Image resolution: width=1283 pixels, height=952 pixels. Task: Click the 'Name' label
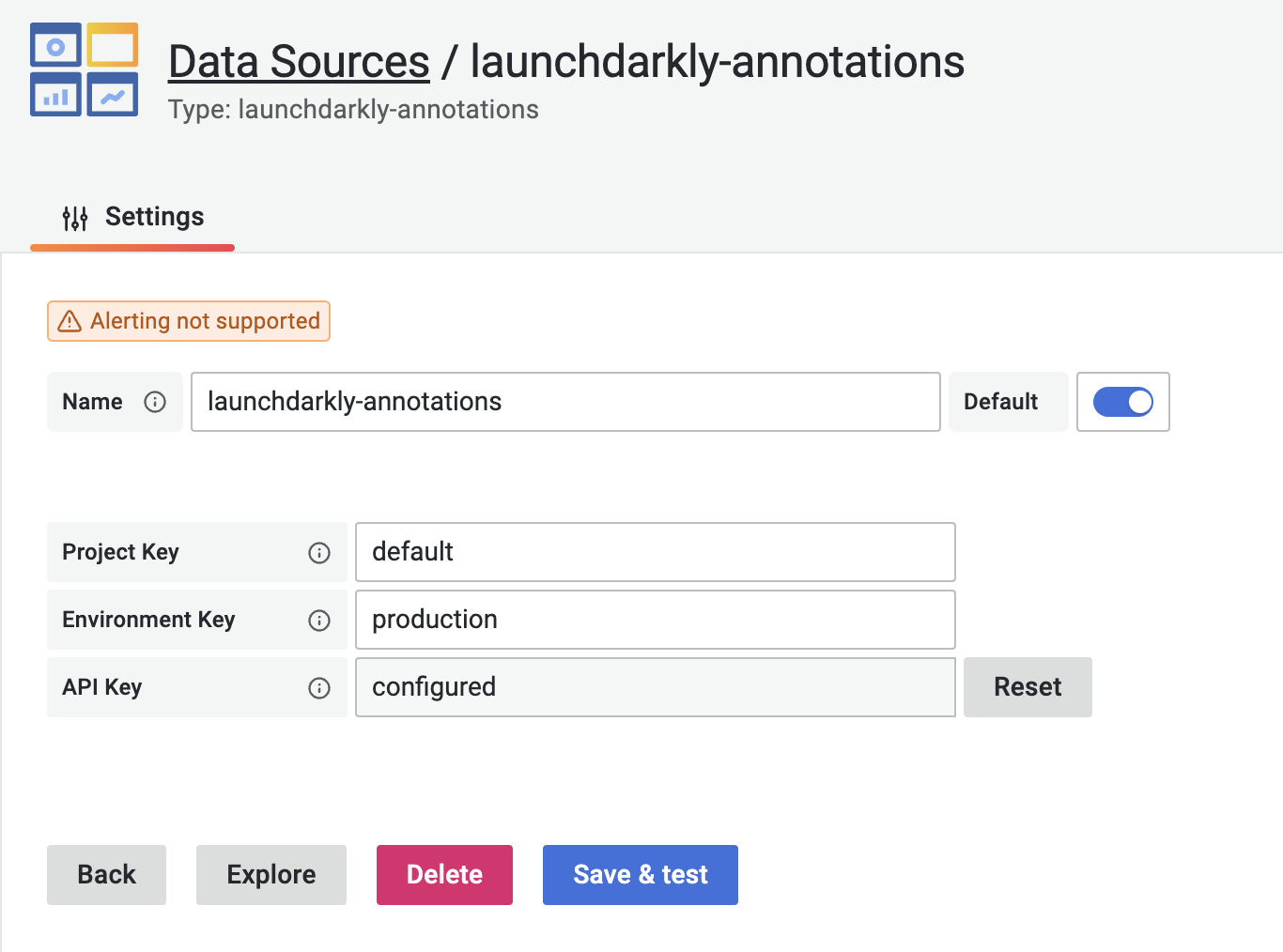pyautogui.click(x=92, y=402)
